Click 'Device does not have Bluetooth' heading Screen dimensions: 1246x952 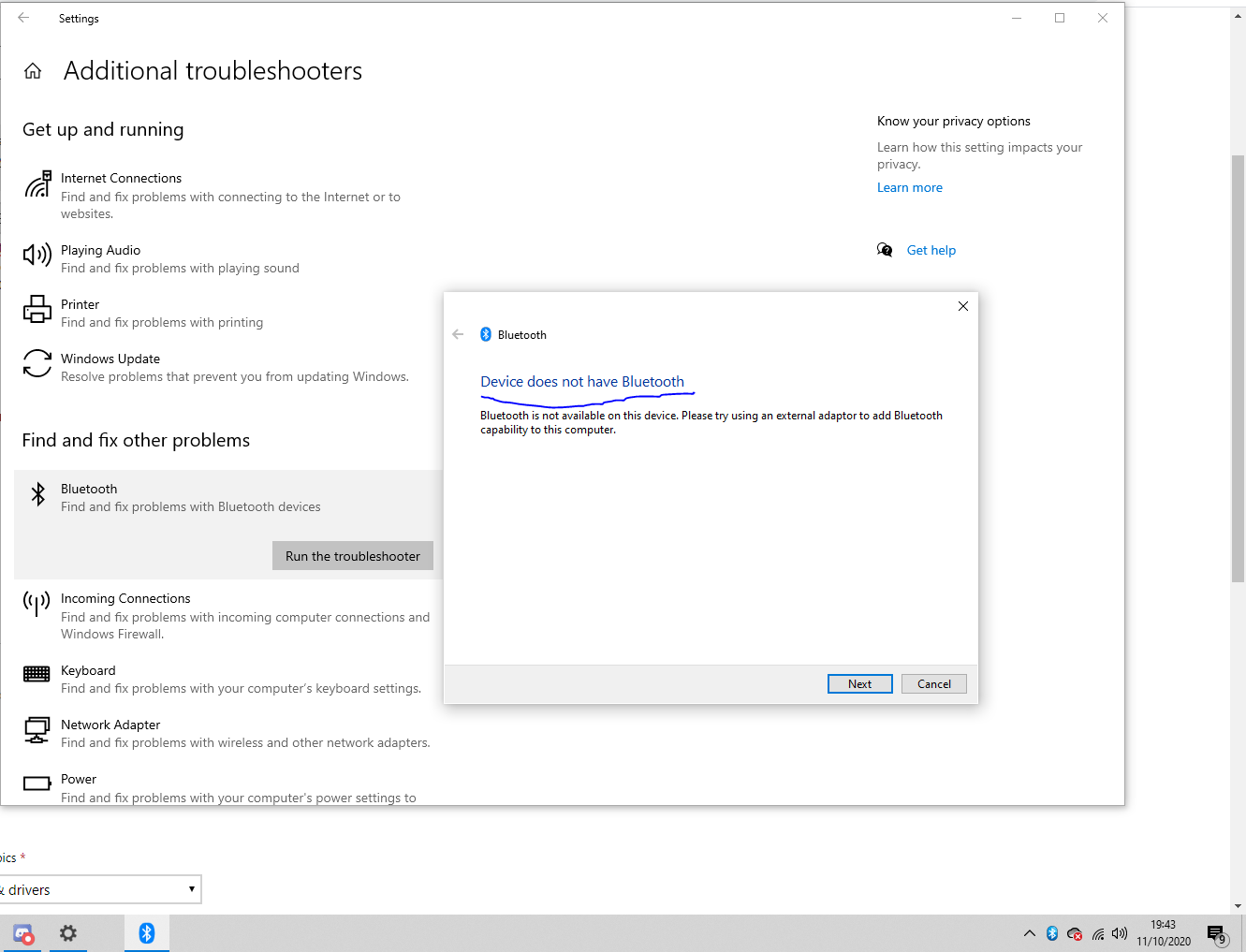[582, 382]
